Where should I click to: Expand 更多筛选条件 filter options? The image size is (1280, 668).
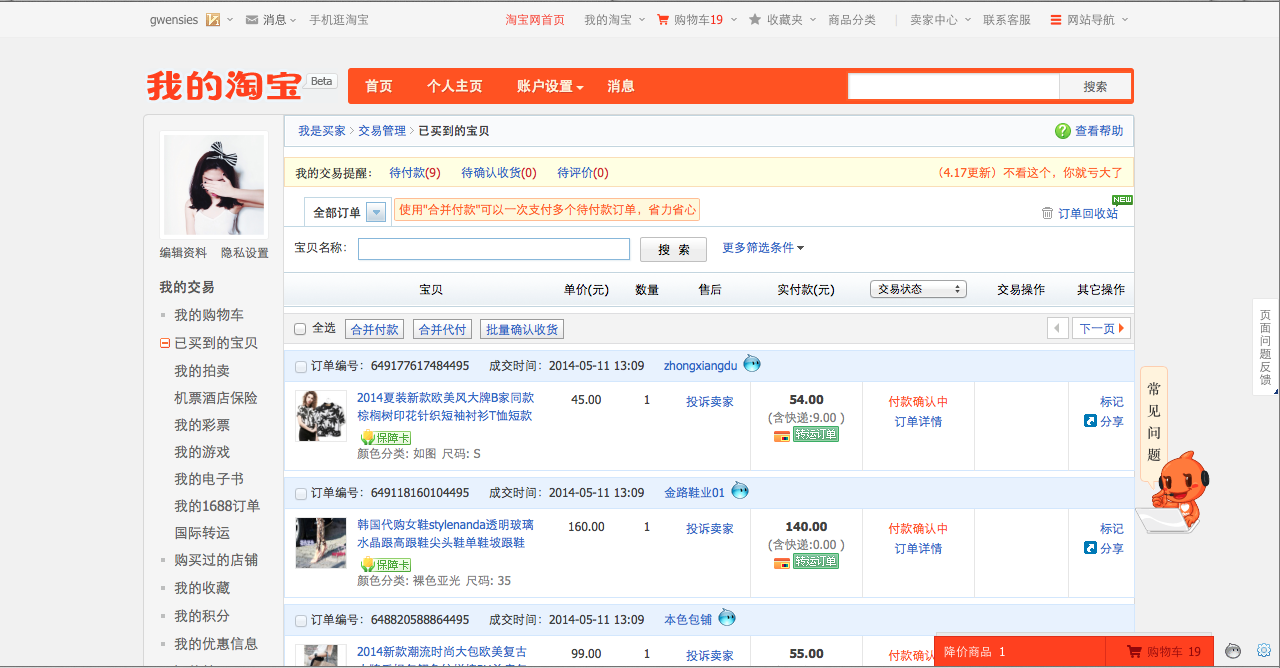tap(763, 248)
